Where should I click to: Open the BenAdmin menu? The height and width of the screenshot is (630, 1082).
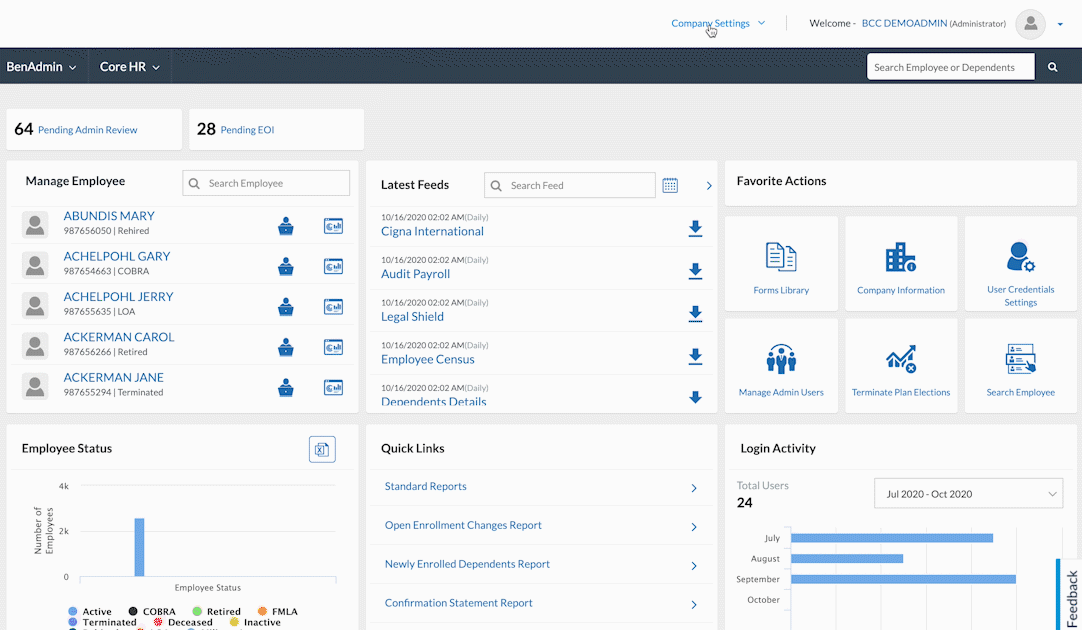(x=41, y=67)
